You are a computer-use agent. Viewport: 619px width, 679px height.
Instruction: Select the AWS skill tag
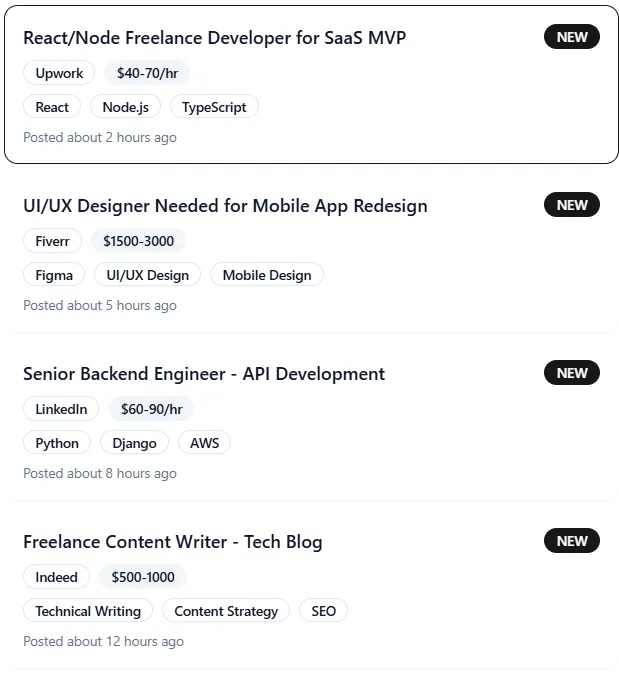pyautogui.click(x=204, y=443)
